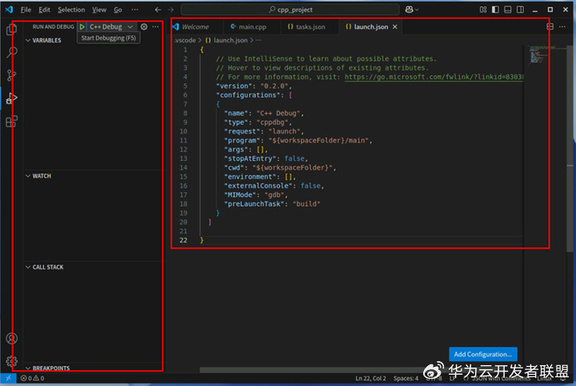576x386 pixels.
Task: Click line number 22 in the gutter
Action: [183, 240]
